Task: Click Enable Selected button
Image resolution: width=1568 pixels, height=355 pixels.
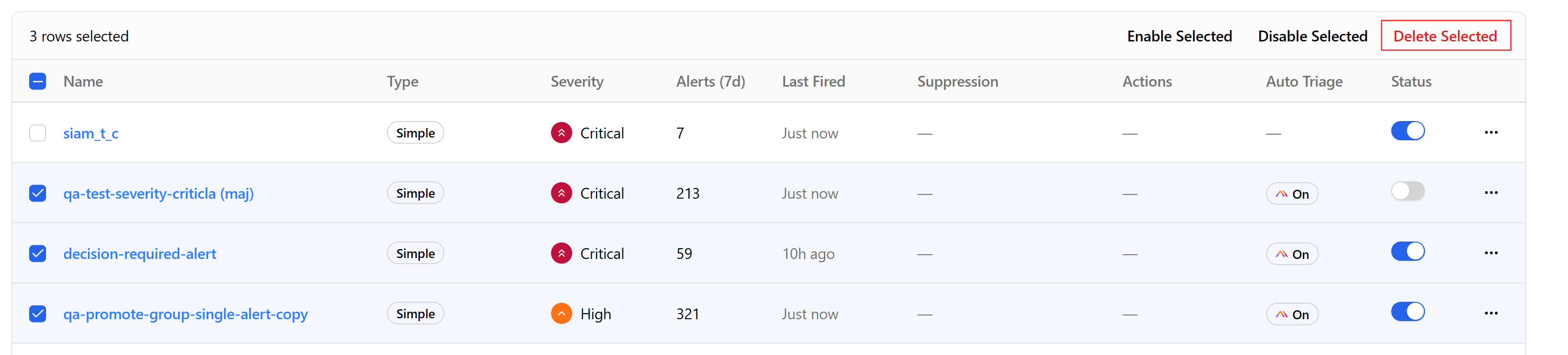Action: pos(1179,36)
